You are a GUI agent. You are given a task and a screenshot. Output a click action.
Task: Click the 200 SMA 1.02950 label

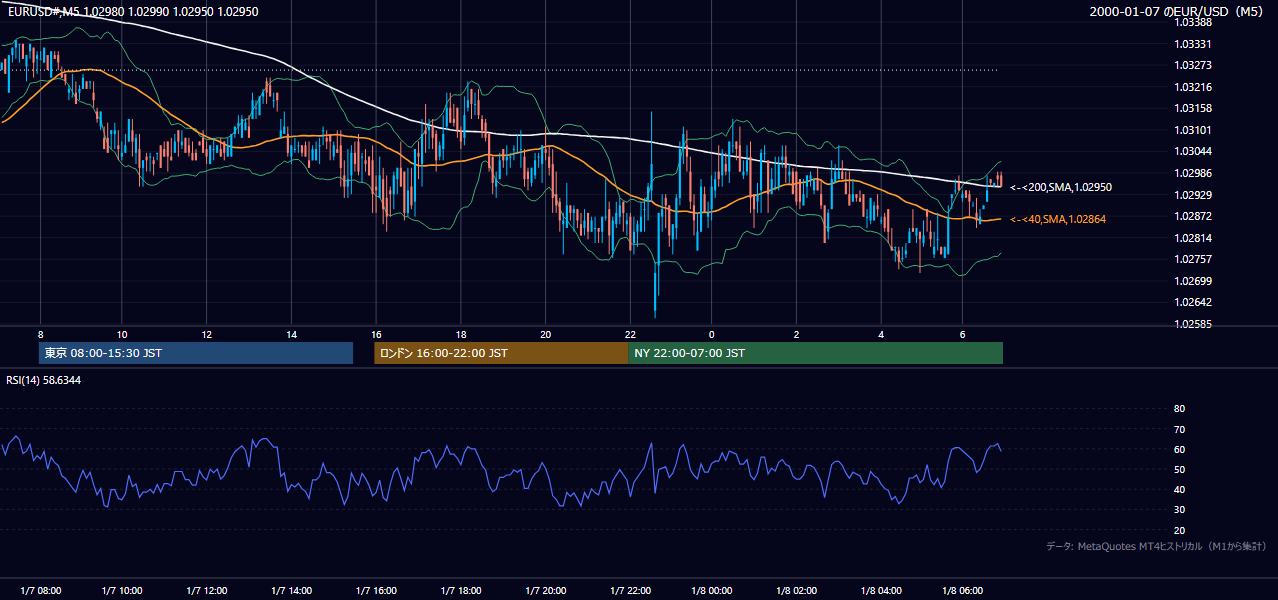tap(1061, 187)
